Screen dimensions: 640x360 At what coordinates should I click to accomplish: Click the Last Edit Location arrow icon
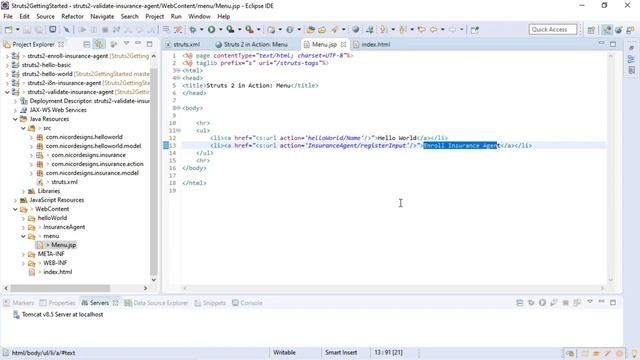pos(422,29)
